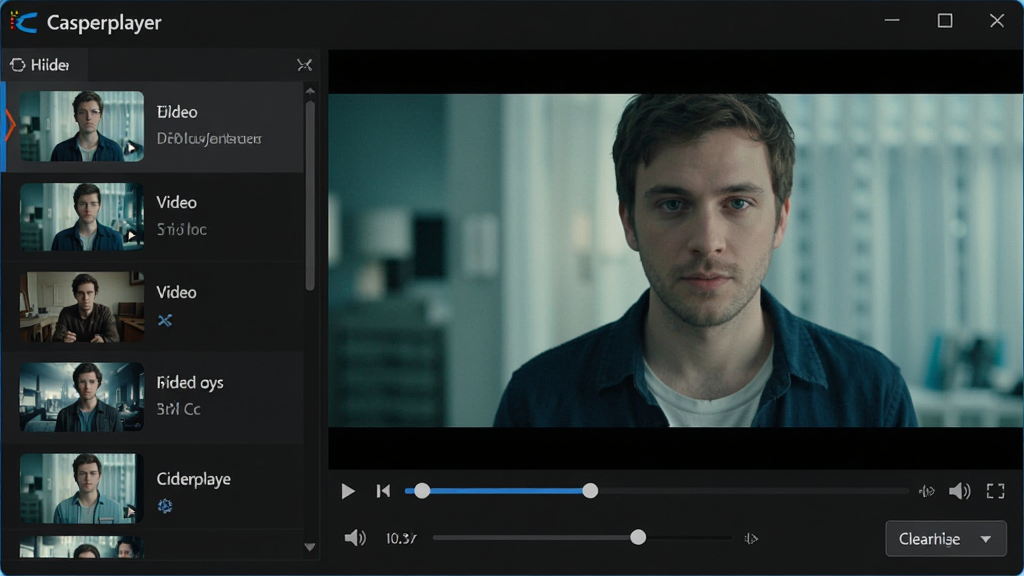1024x576 pixels.
Task: Open the Clearhige dropdown
Action: (x=946, y=539)
